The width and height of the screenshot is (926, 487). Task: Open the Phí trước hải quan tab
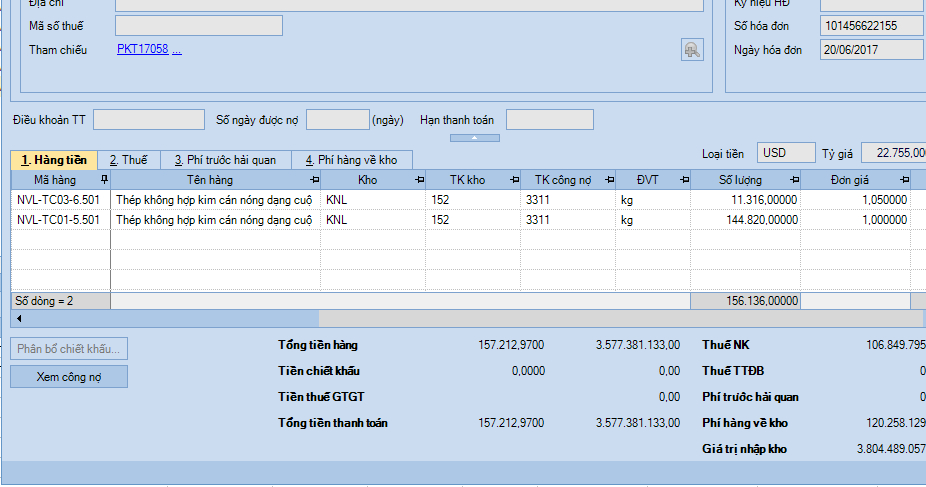pyautogui.click(x=224, y=160)
